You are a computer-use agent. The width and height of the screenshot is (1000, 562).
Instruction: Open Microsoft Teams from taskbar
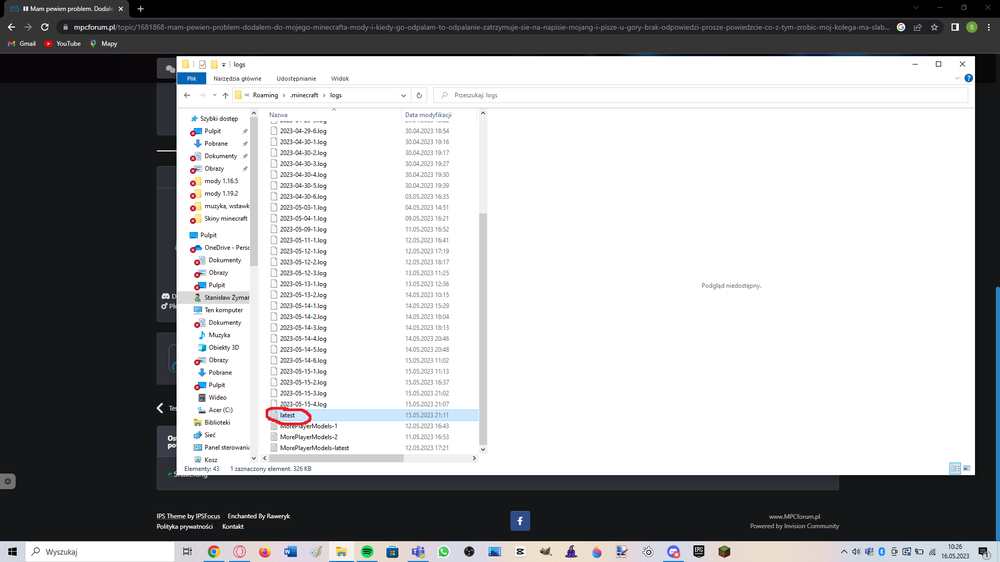[x=418, y=552]
